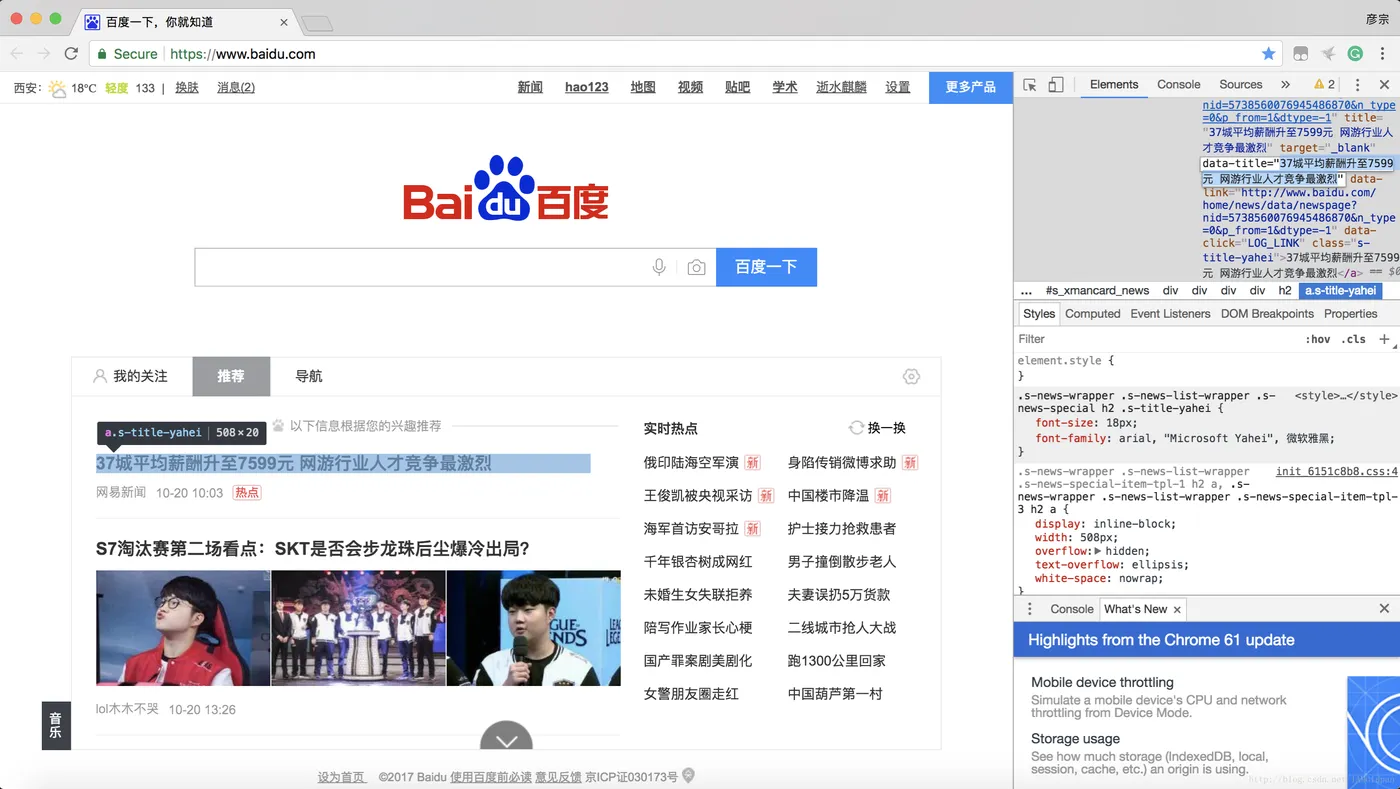Viewport: 1400px width, 789px height.
Task: Toggle the device toolbar icon in DevTools
Action: point(1056,85)
